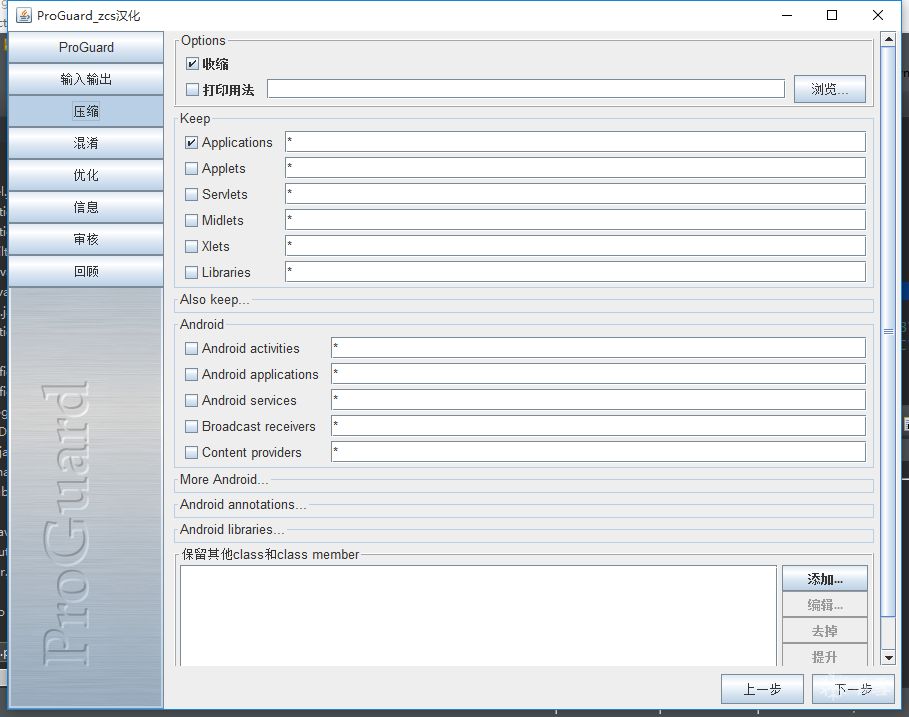Check Broadcast receivers checkbox

click(x=191, y=427)
